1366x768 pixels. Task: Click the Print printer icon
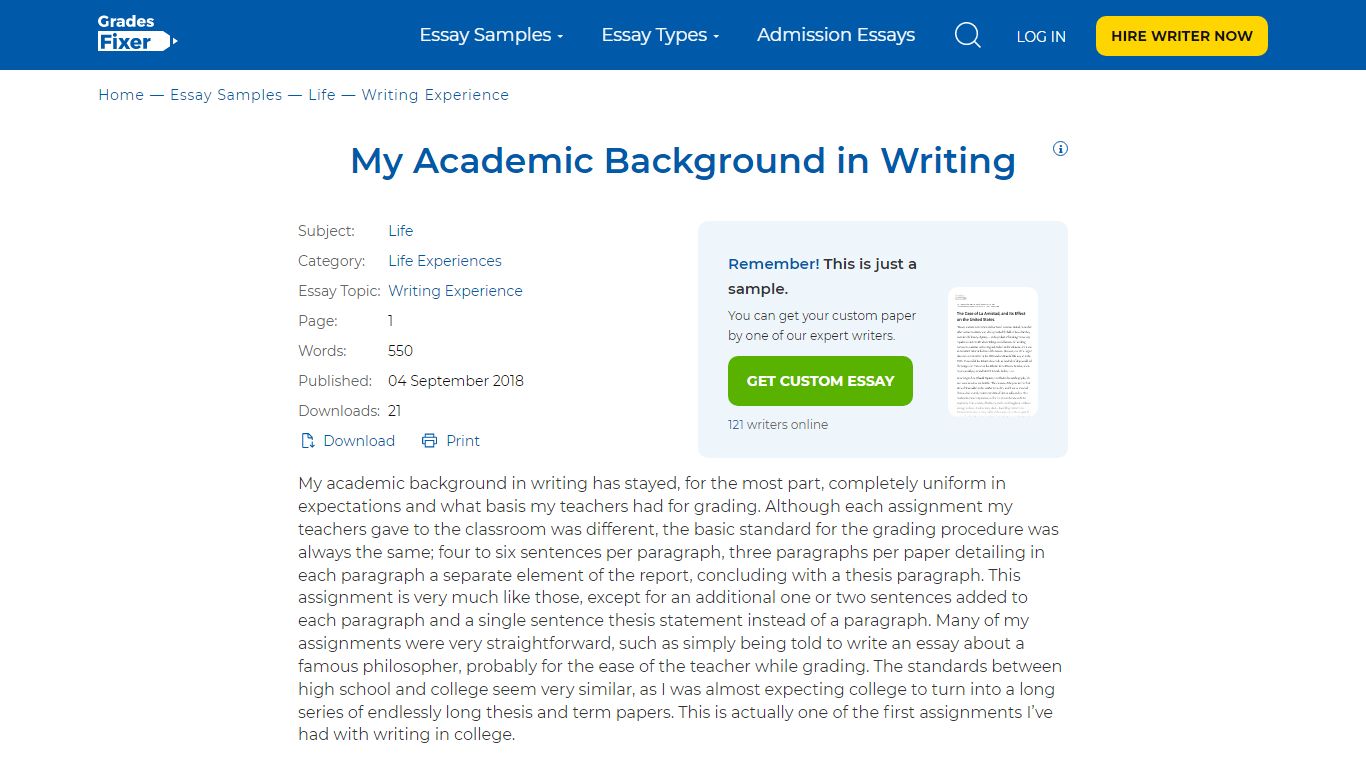[x=430, y=441]
